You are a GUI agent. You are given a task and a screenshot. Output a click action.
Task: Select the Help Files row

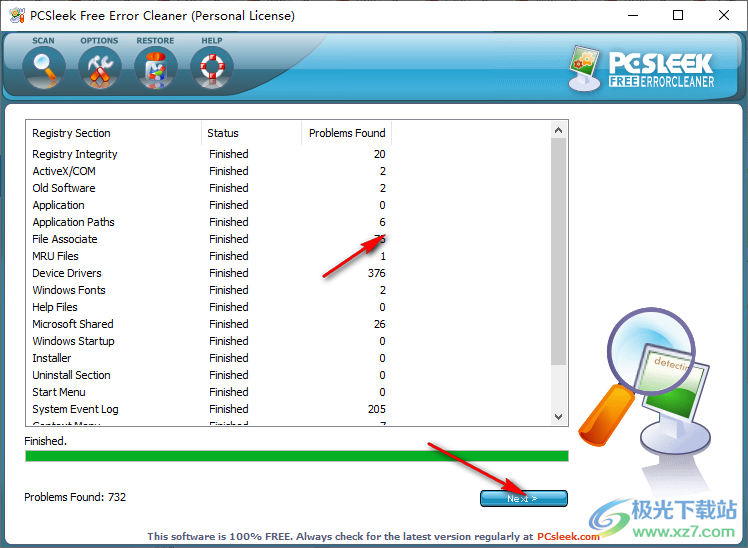pos(209,307)
